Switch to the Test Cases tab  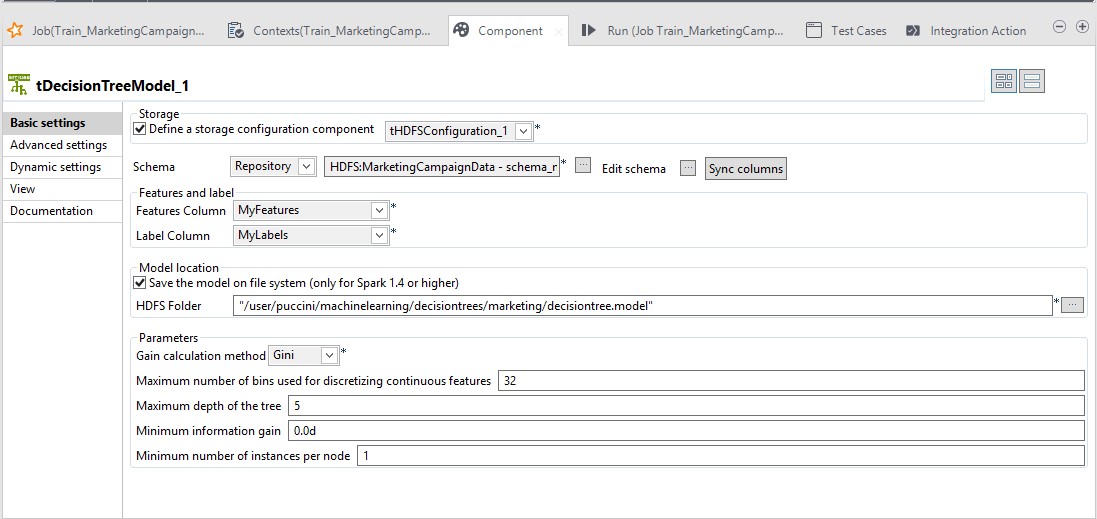coord(846,31)
